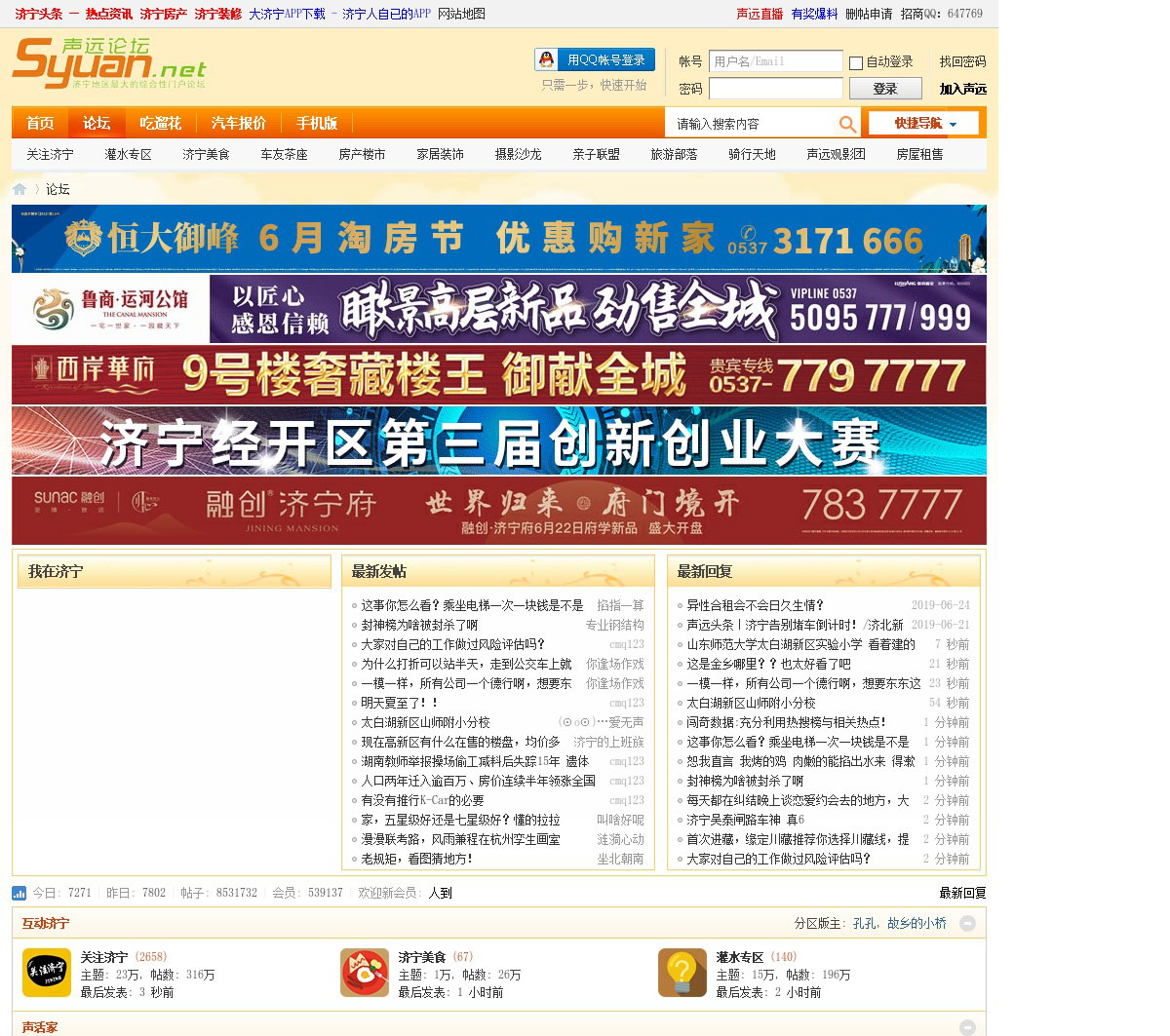
Task: Open moderator 孔孔 profile link
Action: 866,923
